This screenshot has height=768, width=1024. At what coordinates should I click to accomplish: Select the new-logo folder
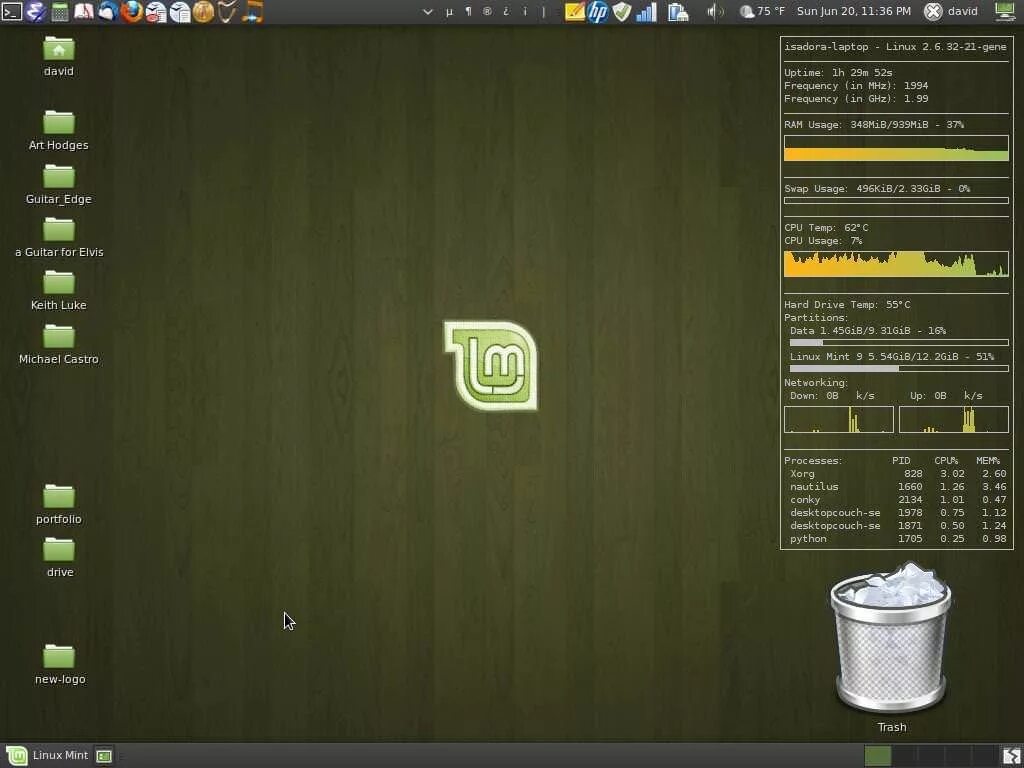pyautogui.click(x=59, y=664)
